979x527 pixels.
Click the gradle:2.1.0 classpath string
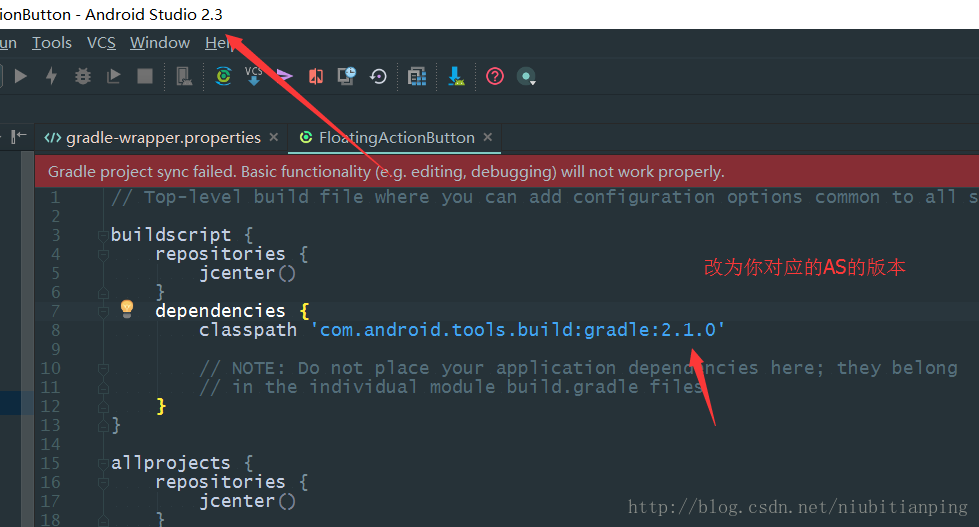point(518,330)
